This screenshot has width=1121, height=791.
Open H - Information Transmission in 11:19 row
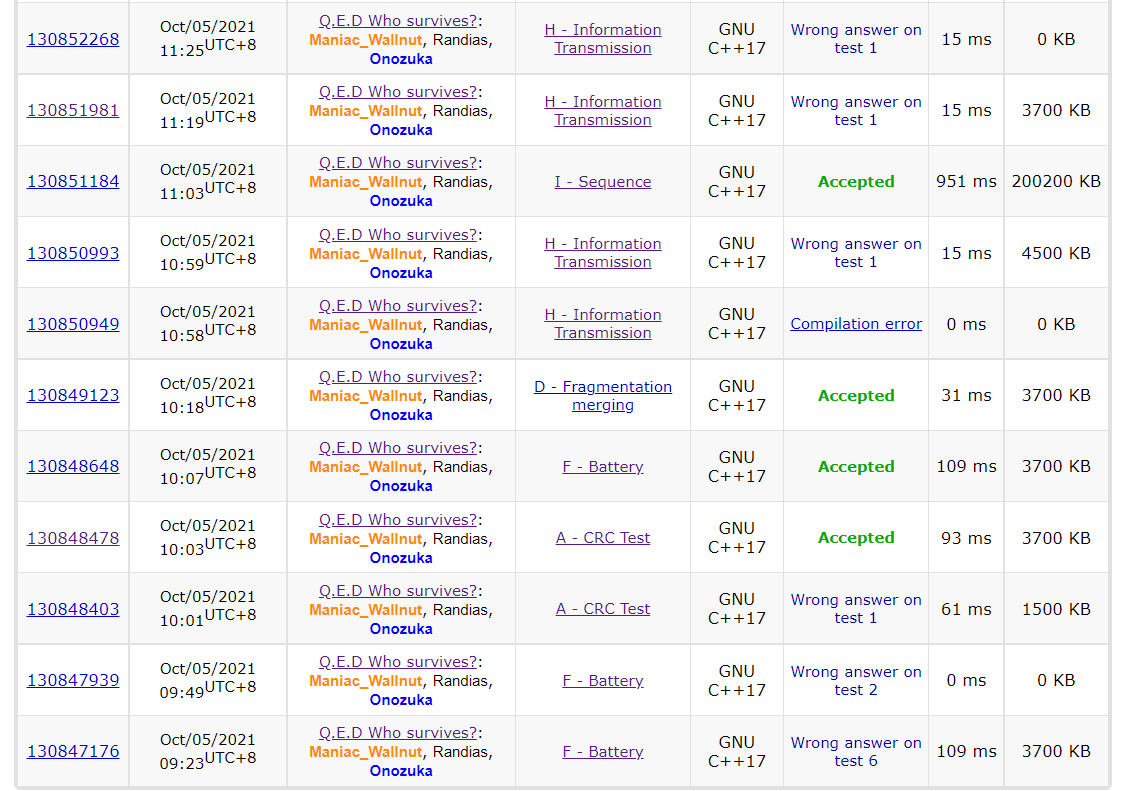[x=603, y=111]
